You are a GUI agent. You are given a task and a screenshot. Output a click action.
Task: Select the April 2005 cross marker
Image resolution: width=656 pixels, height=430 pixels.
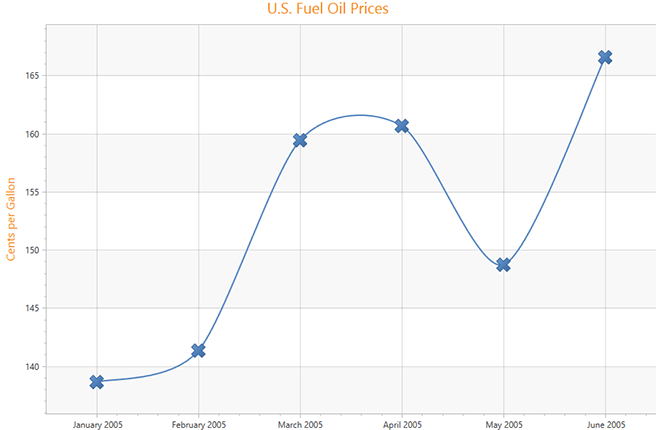pos(402,126)
